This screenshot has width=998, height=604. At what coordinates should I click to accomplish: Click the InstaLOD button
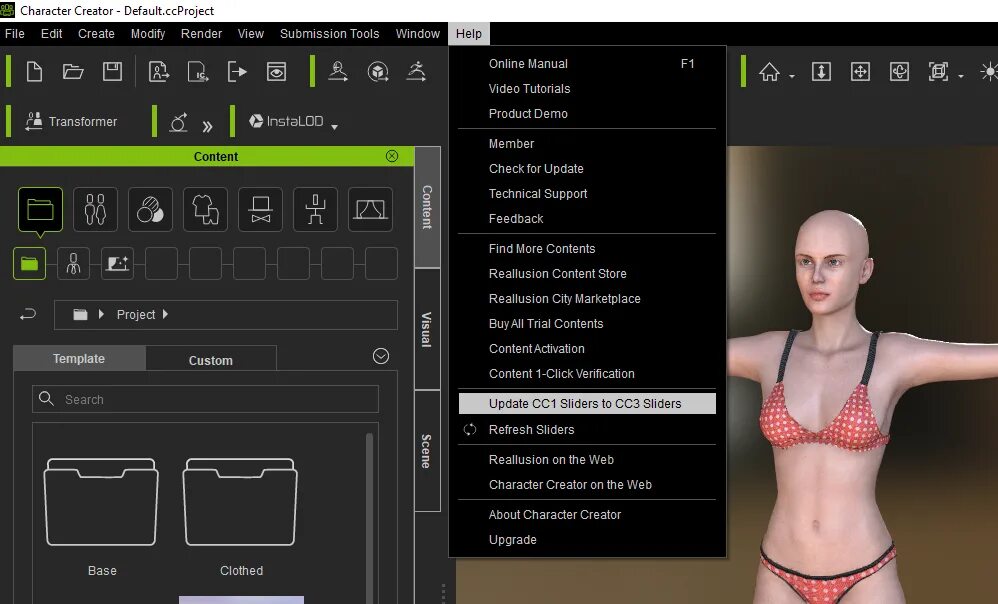(x=286, y=121)
